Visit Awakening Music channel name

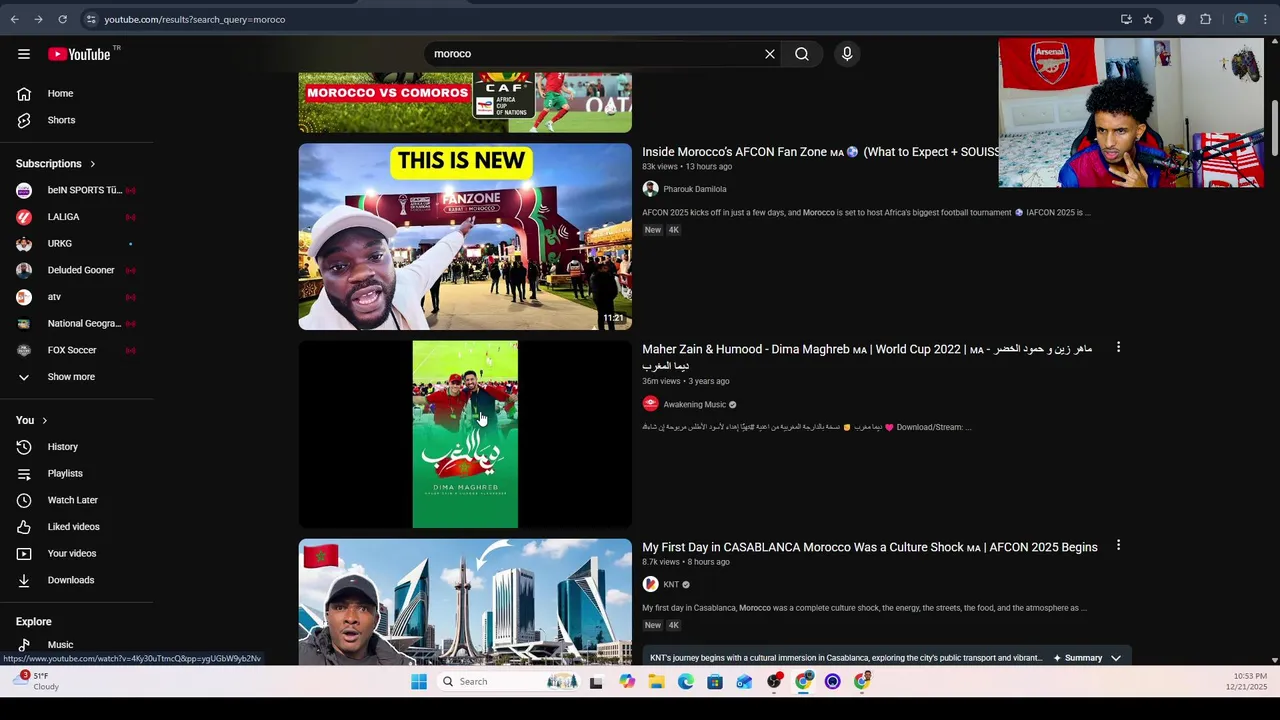tap(694, 404)
